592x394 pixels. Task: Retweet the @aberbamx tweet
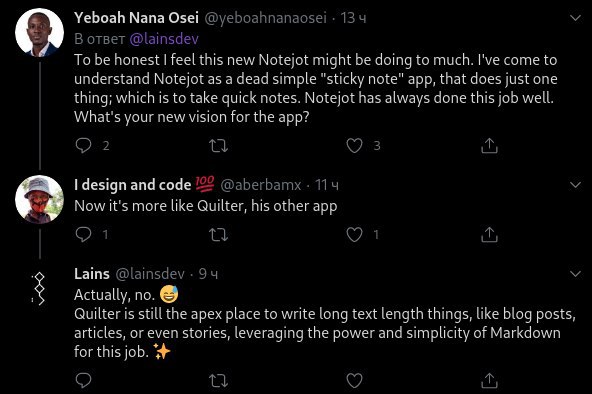coord(219,235)
